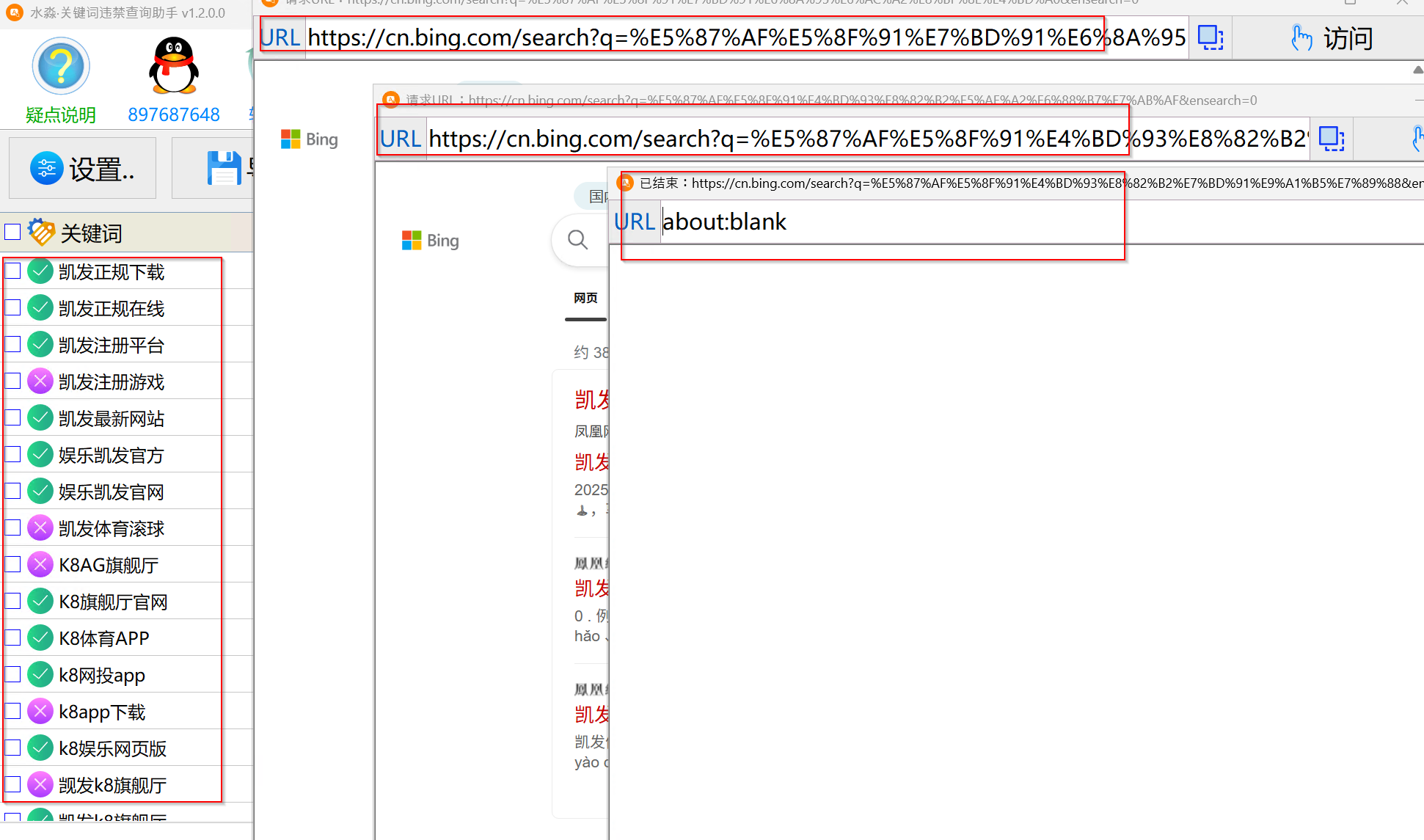
Task: Open the 设置.. settings button
Action: (x=82, y=169)
